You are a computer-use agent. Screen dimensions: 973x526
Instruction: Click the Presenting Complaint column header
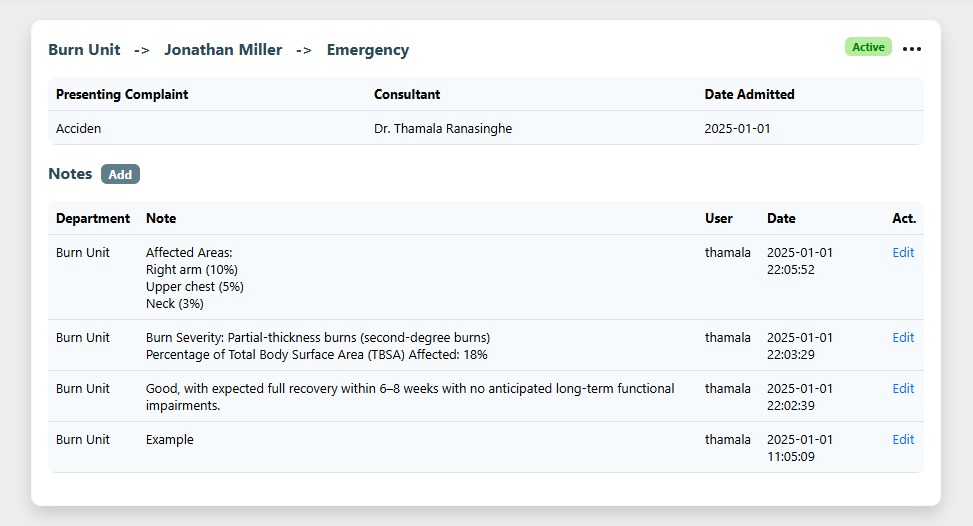click(x=122, y=95)
